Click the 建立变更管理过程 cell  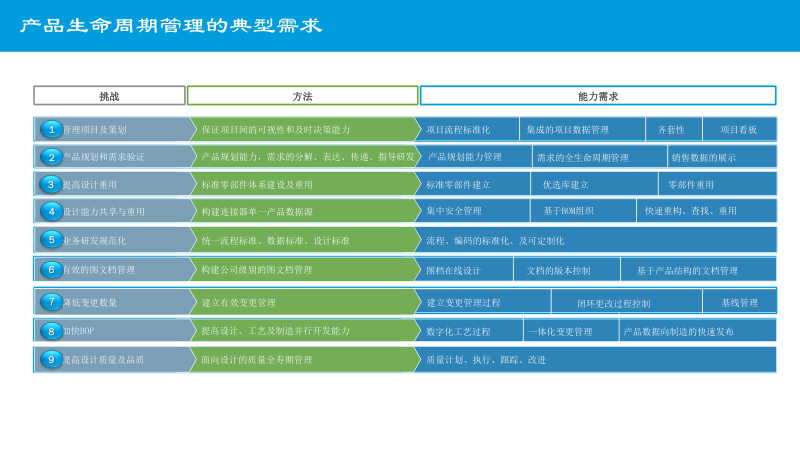pyautogui.click(x=484, y=302)
